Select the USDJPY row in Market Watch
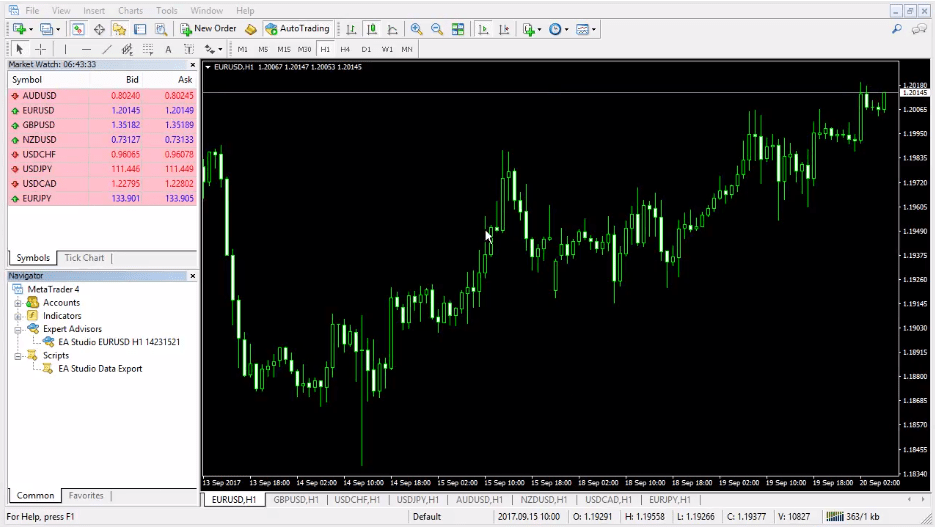This screenshot has height=527, width=935. [102, 169]
